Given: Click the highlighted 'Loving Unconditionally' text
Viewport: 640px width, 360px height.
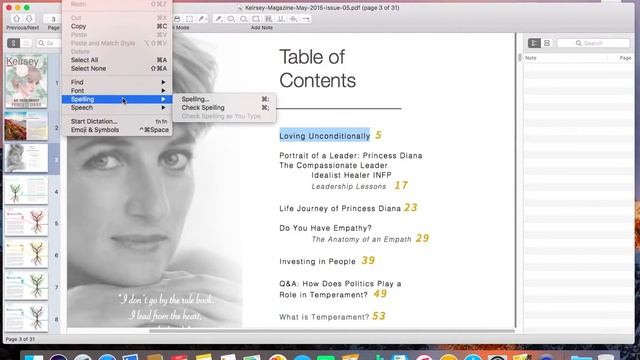Looking at the screenshot, I should (324, 136).
